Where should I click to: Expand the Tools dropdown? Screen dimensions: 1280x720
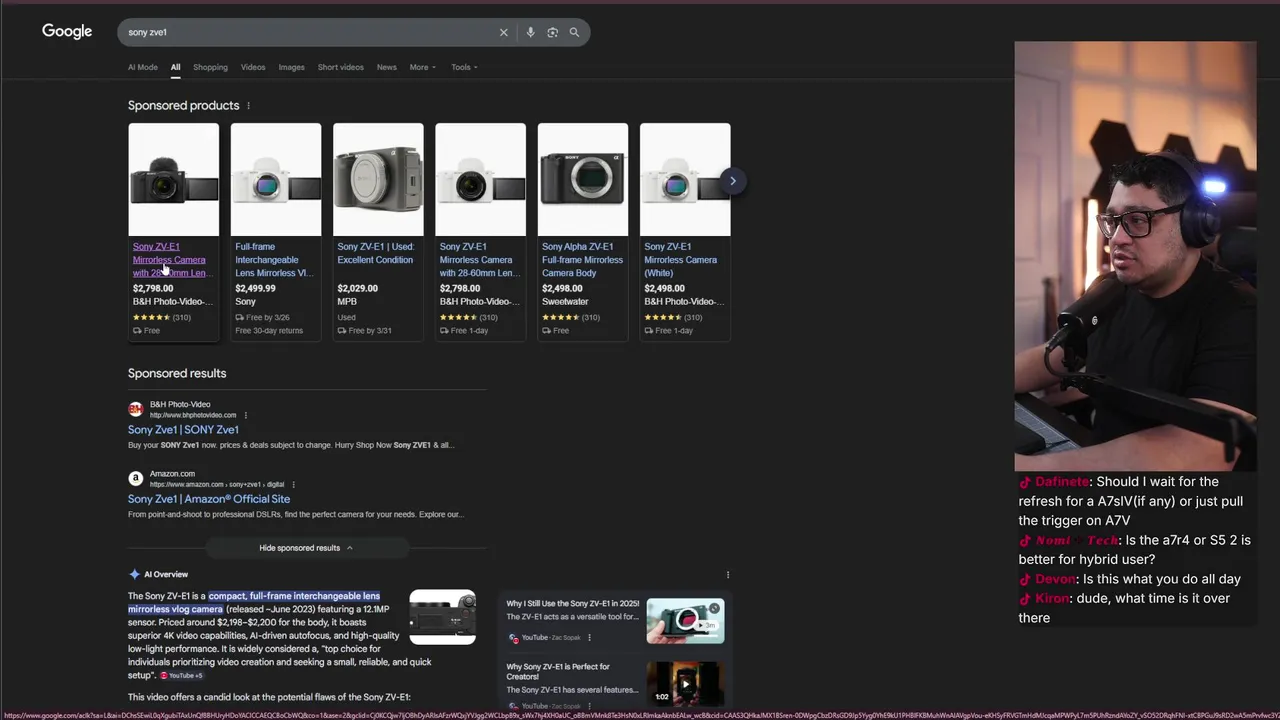(464, 67)
